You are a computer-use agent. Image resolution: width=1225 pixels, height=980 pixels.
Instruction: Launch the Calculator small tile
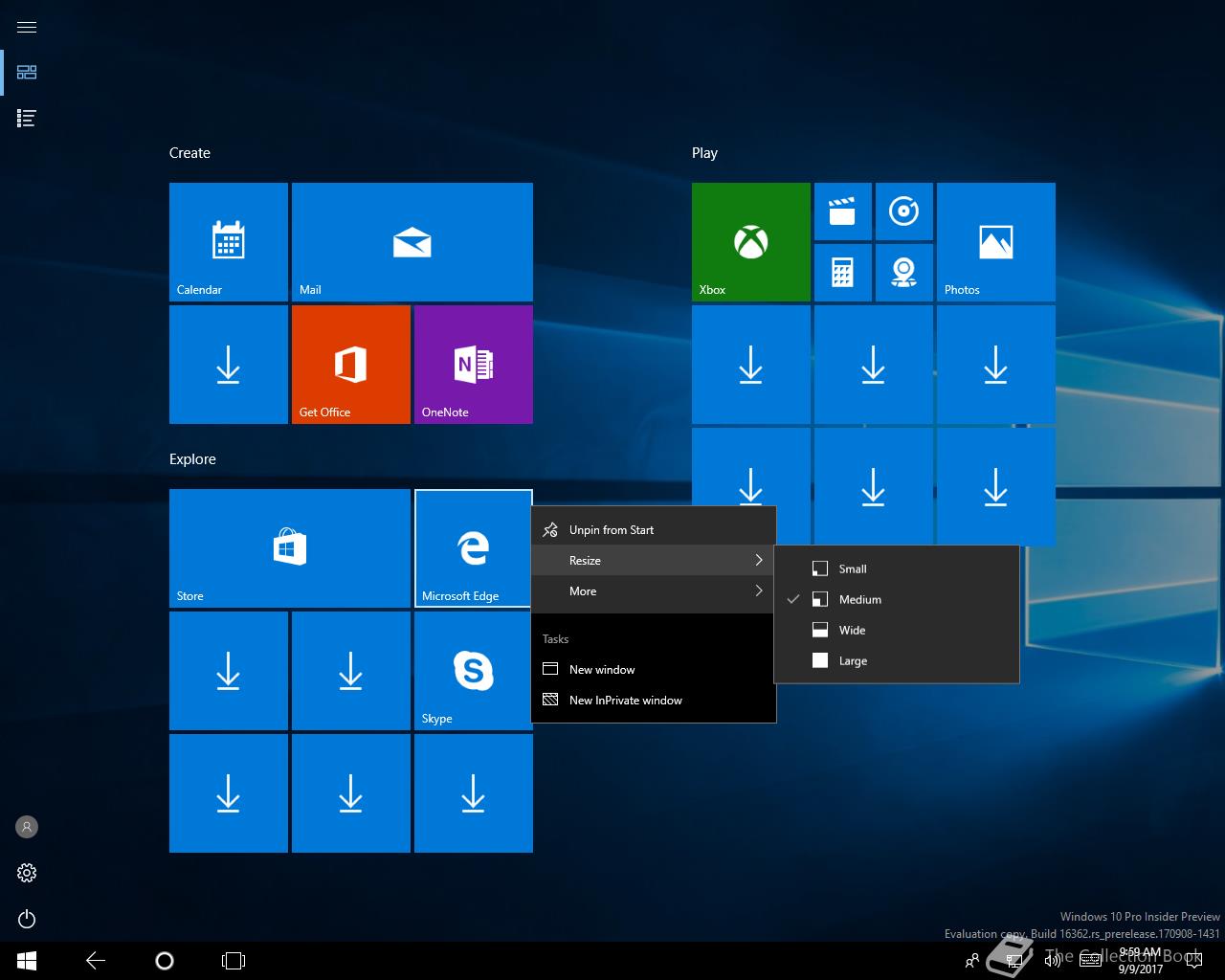coord(843,273)
